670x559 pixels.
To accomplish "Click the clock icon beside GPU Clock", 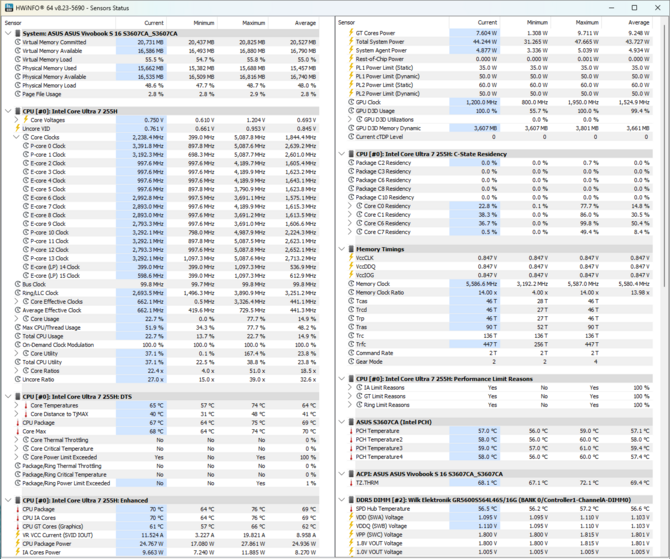I will (351, 102).
